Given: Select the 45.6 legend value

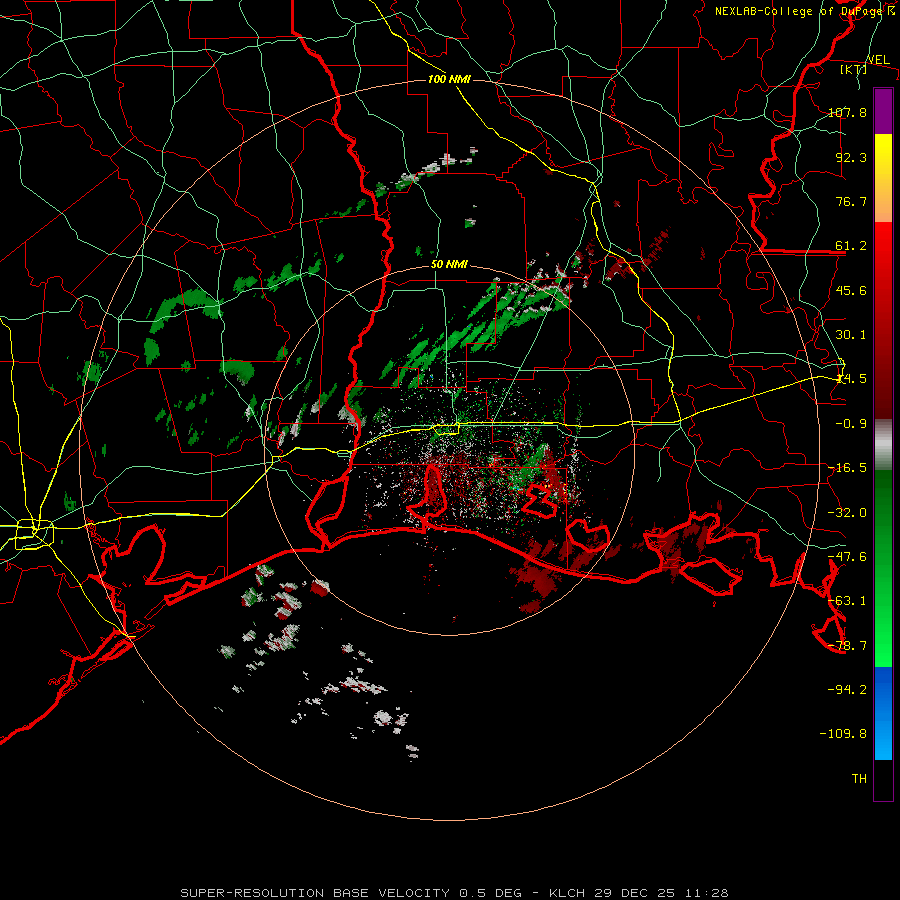Looking at the screenshot, I should click(x=851, y=290).
